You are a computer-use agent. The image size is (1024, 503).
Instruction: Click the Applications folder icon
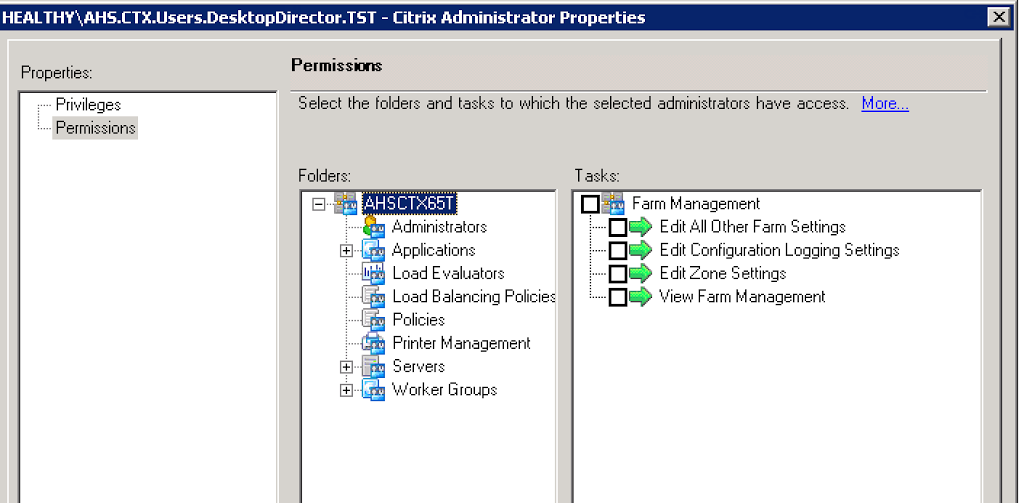pyautogui.click(x=373, y=250)
